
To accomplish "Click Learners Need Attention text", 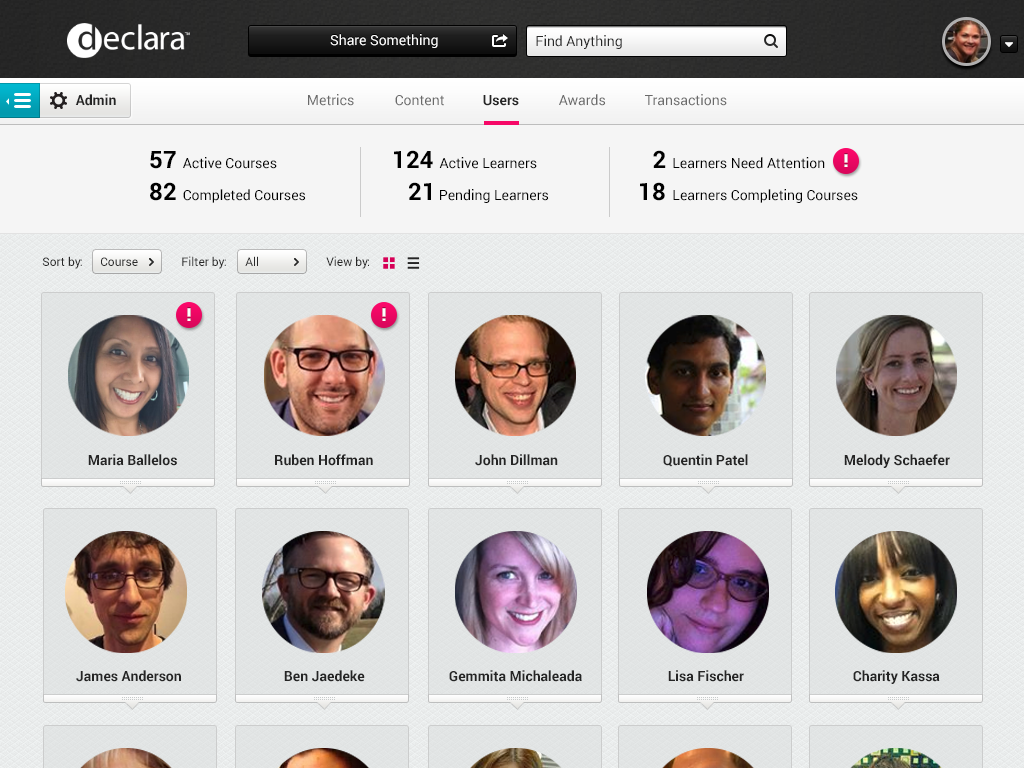I will 748,163.
